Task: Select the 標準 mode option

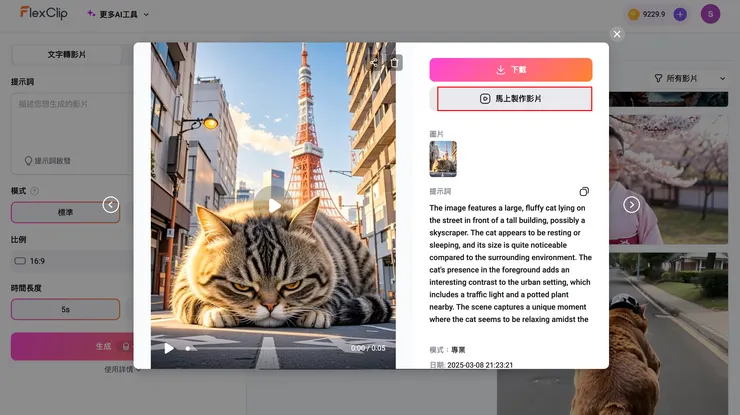Action: [65, 212]
